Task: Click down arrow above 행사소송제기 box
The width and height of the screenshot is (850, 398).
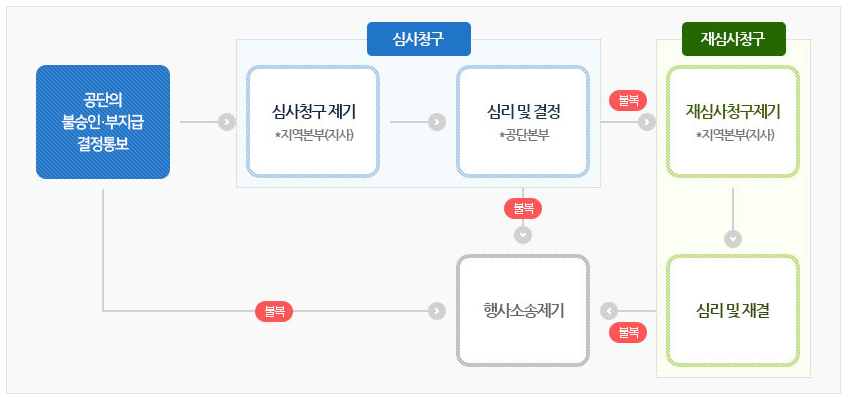Action: (523, 235)
